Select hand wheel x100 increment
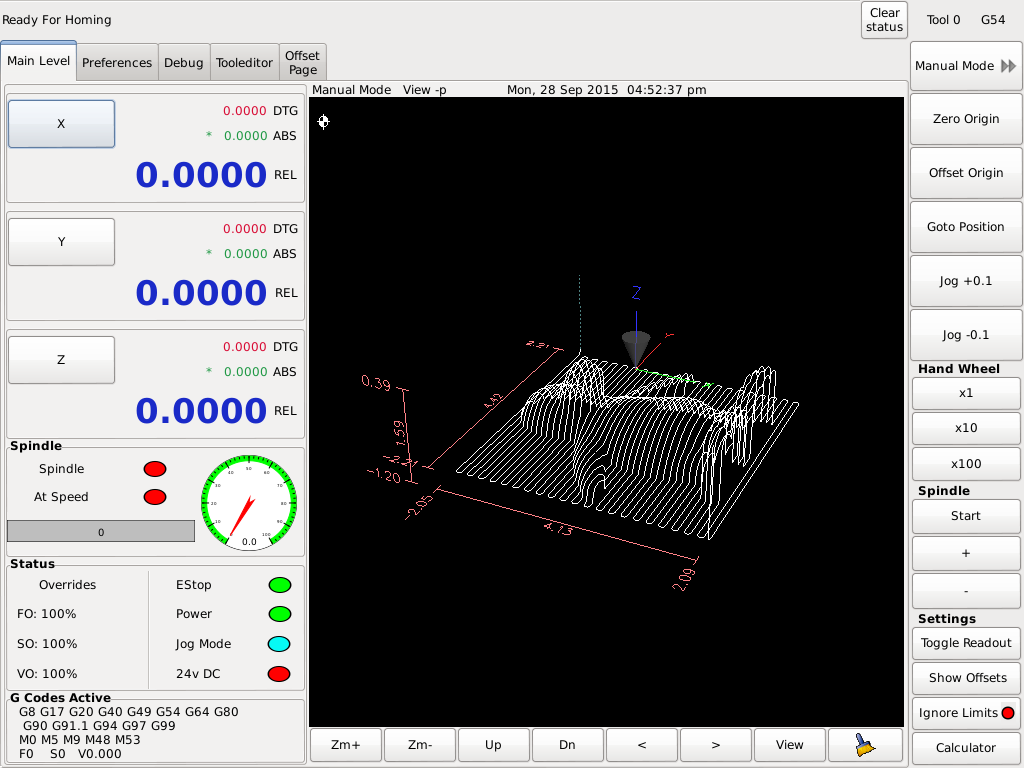Image resolution: width=1024 pixels, height=768 pixels. pyautogui.click(x=967, y=464)
